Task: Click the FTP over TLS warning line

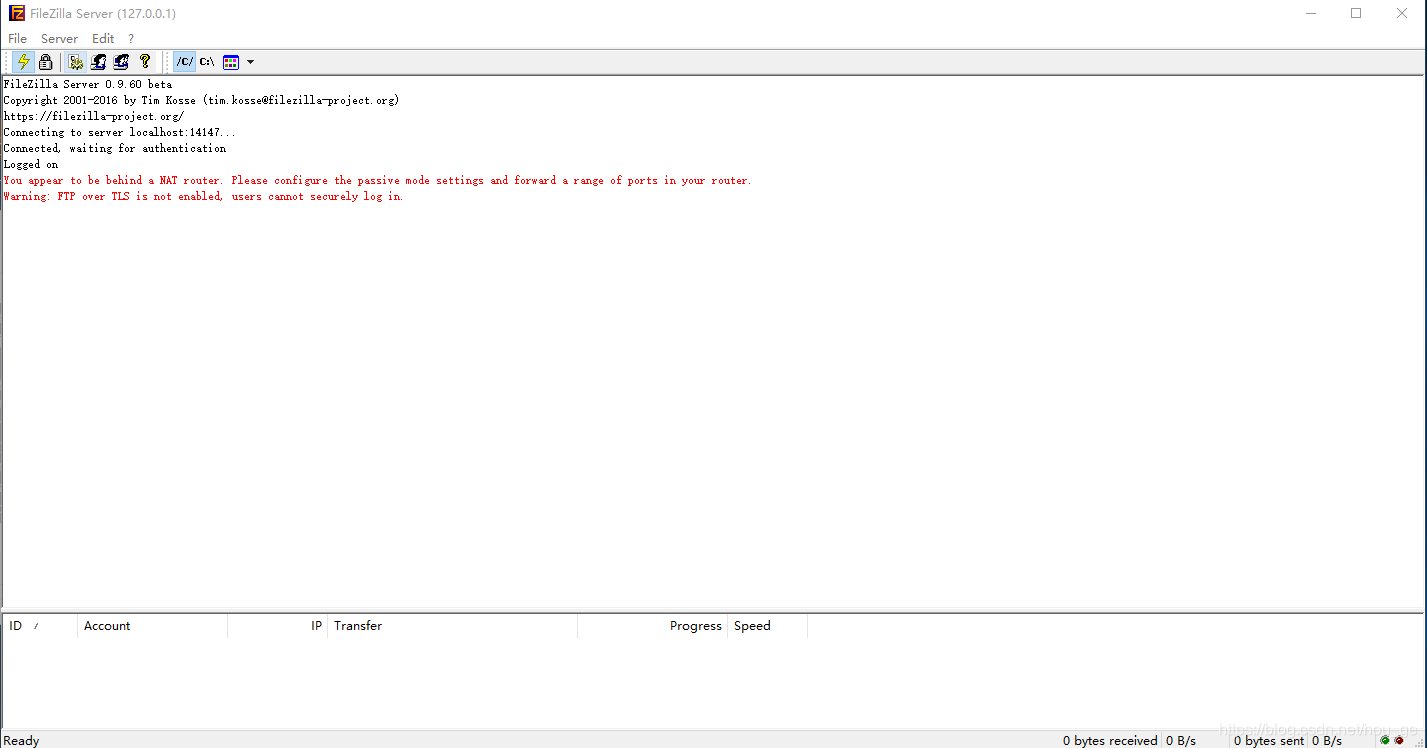Action: 203,196
